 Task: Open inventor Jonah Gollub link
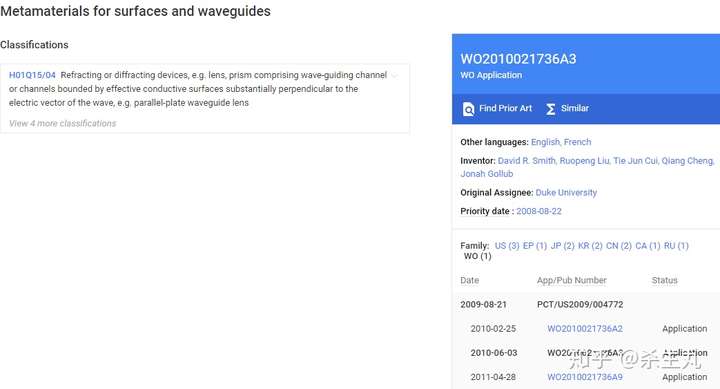487,174
